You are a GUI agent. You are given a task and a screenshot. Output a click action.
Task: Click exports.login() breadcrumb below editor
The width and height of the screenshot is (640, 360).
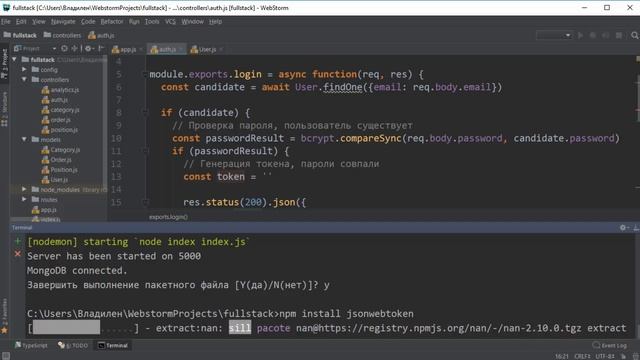click(x=168, y=217)
